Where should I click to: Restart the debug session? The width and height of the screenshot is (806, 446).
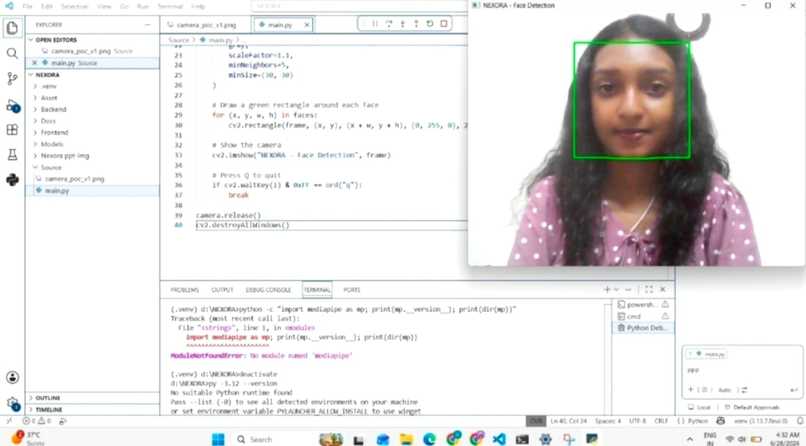[x=430, y=24]
